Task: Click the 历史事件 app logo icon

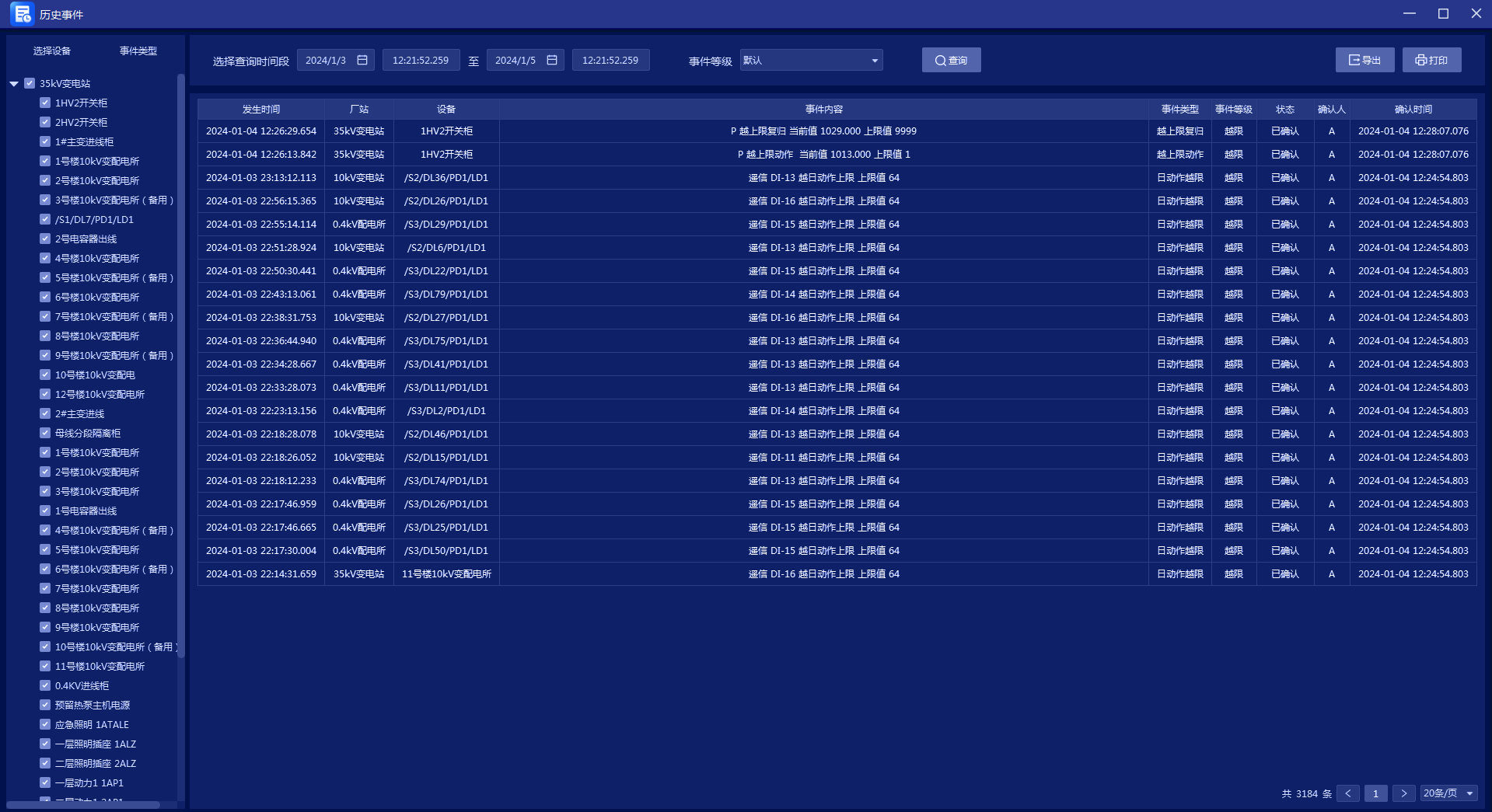Action: 21,14
